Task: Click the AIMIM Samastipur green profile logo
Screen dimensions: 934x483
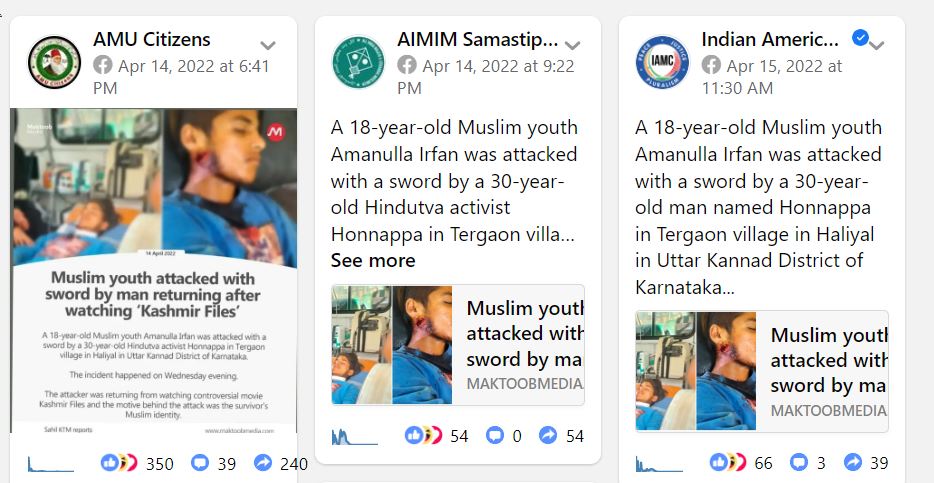Action: 359,63
